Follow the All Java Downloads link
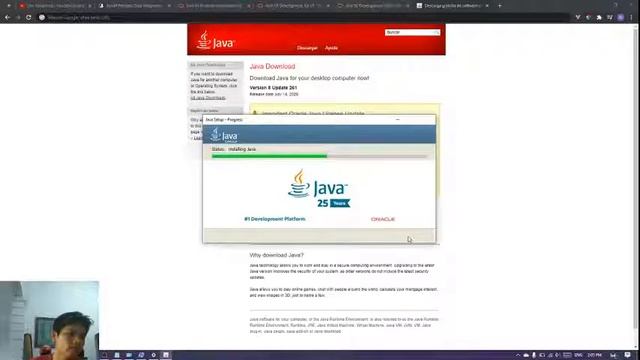640x360 pixels. [x=208, y=98]
